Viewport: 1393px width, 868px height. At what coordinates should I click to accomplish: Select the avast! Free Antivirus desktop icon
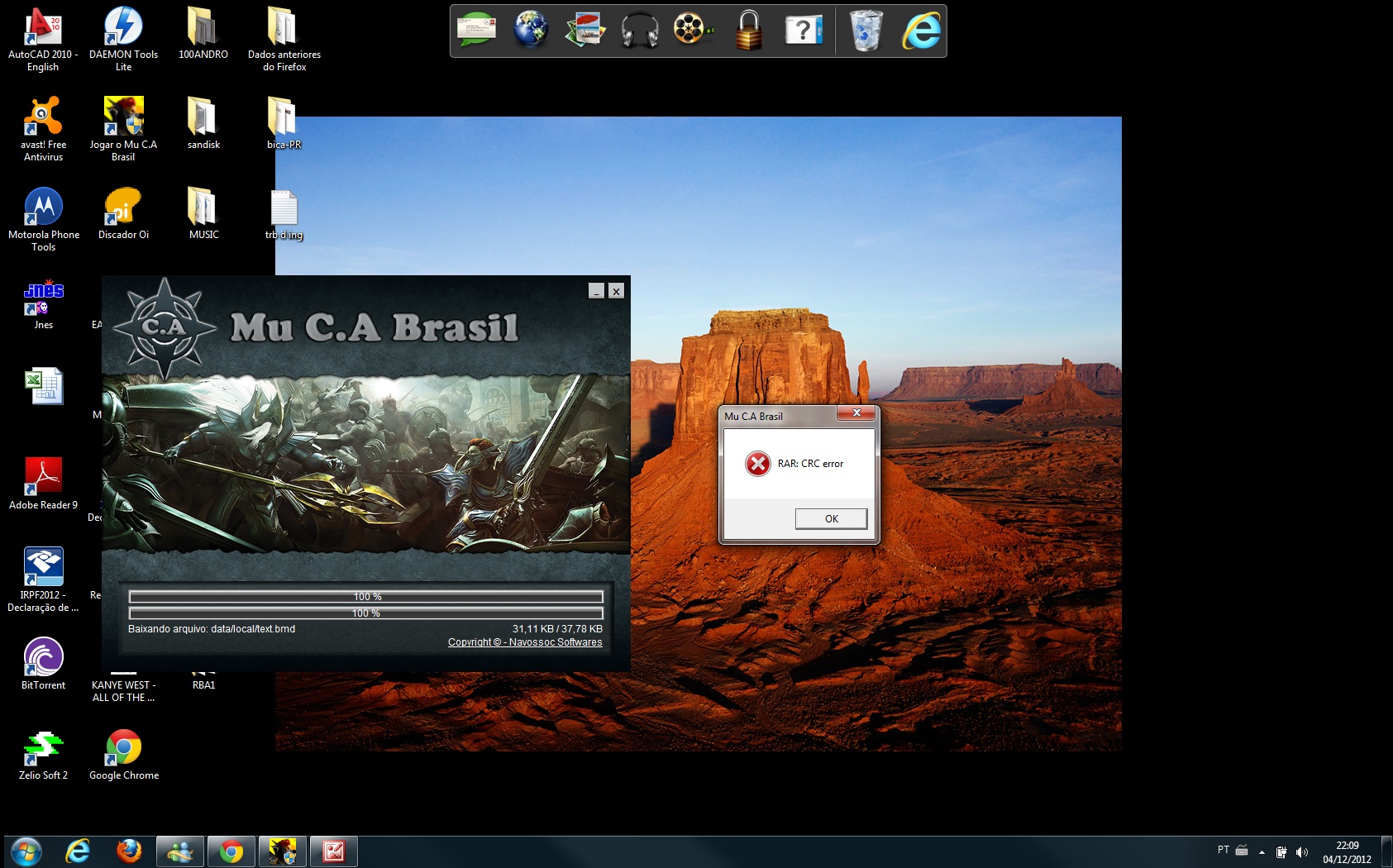(x=43, y=128)
